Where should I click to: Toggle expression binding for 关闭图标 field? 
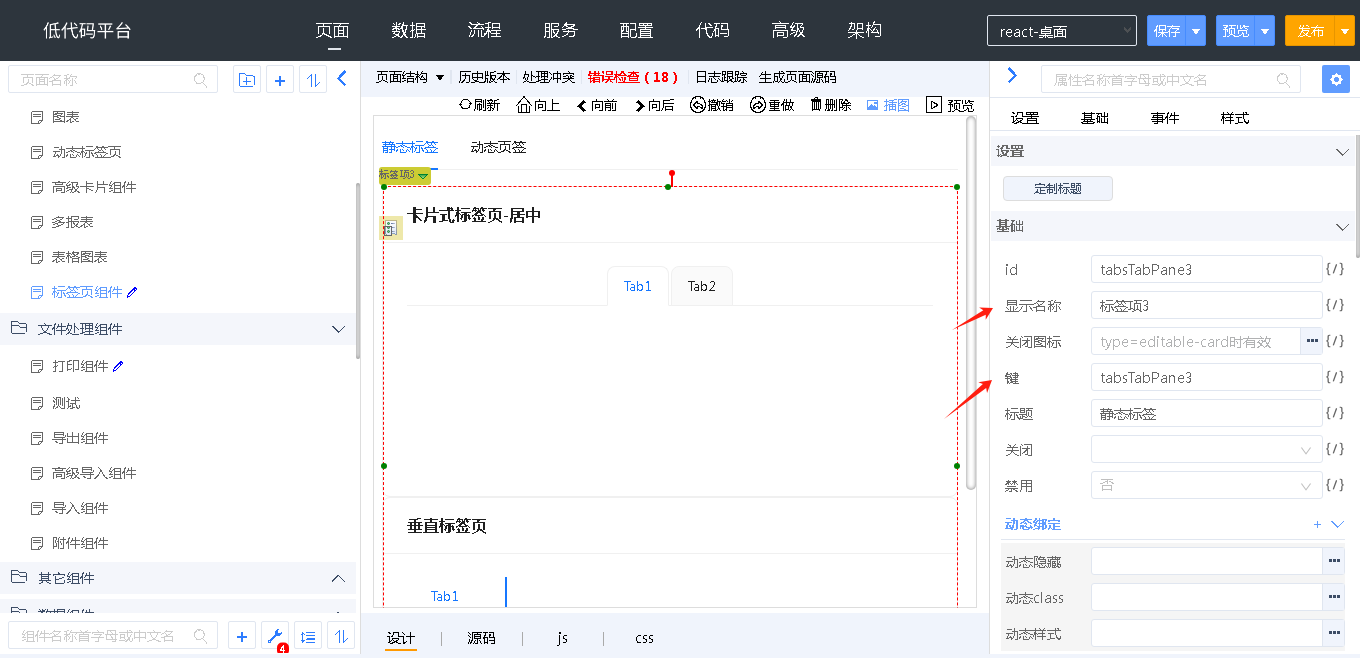point(1335,341)
